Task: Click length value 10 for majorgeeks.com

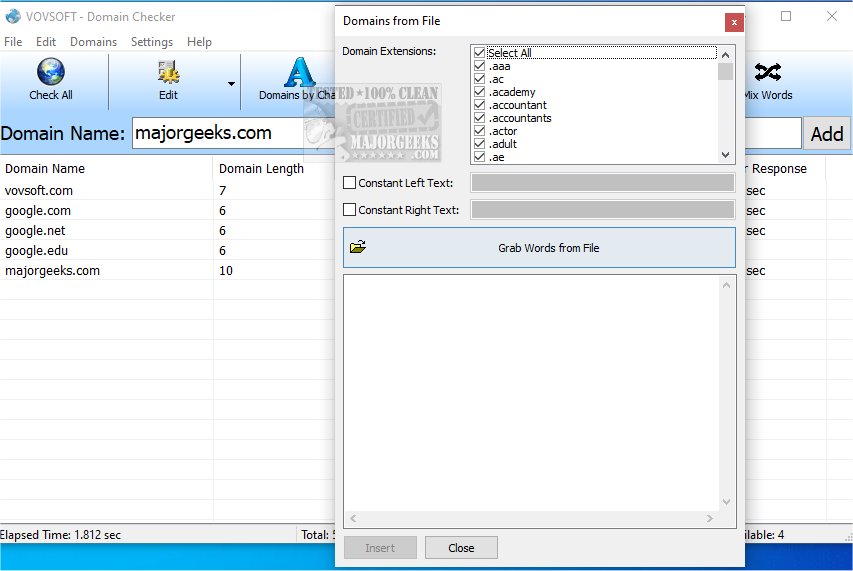Action: click(226, 271)
